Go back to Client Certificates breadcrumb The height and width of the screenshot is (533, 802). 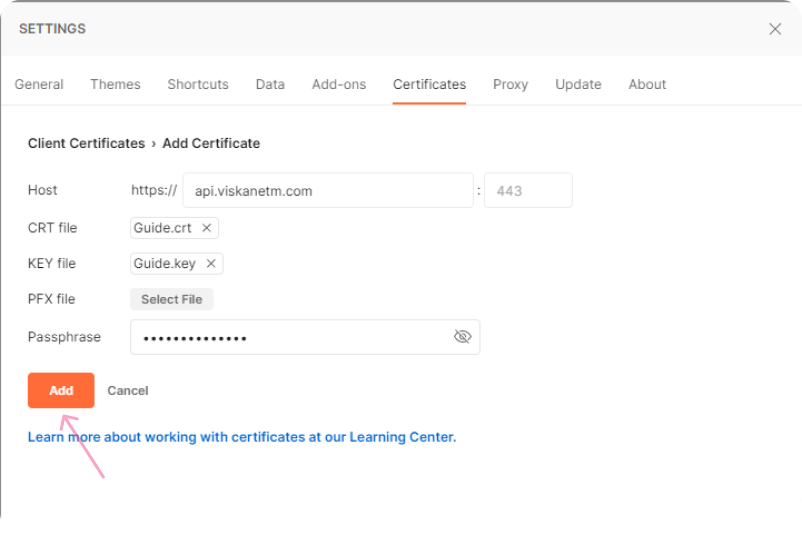click(x=86, y=143)
